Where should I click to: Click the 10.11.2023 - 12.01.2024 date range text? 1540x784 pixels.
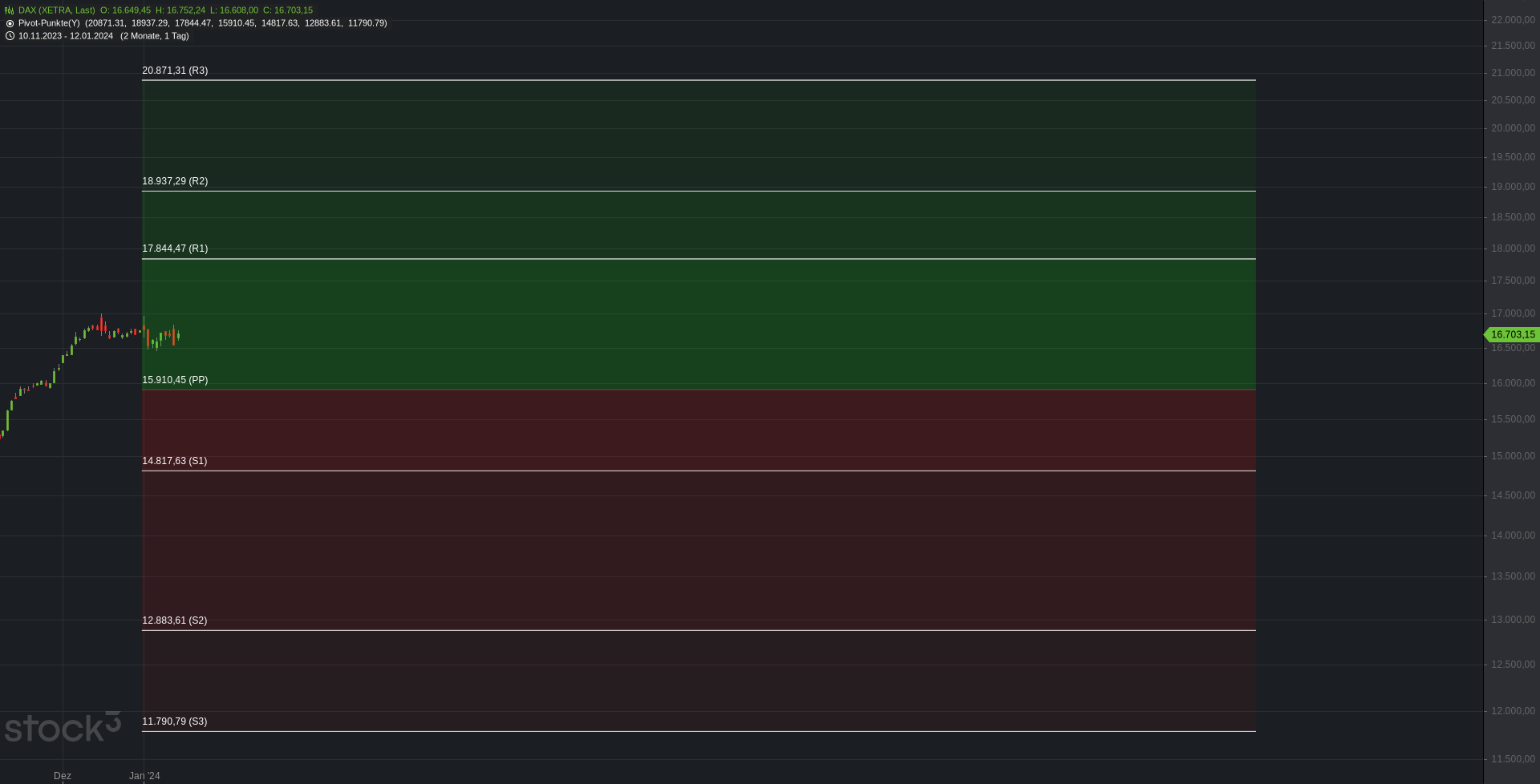66,36
